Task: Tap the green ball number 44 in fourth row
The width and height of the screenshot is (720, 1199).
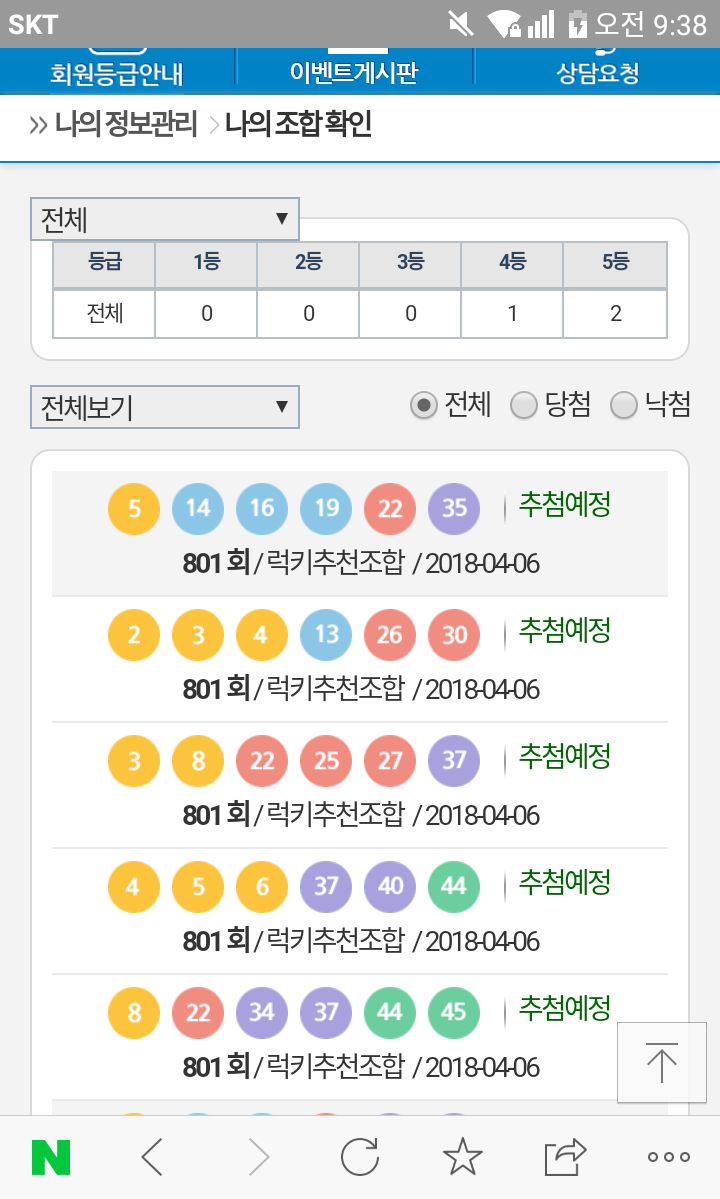Action: pos(453,886)
